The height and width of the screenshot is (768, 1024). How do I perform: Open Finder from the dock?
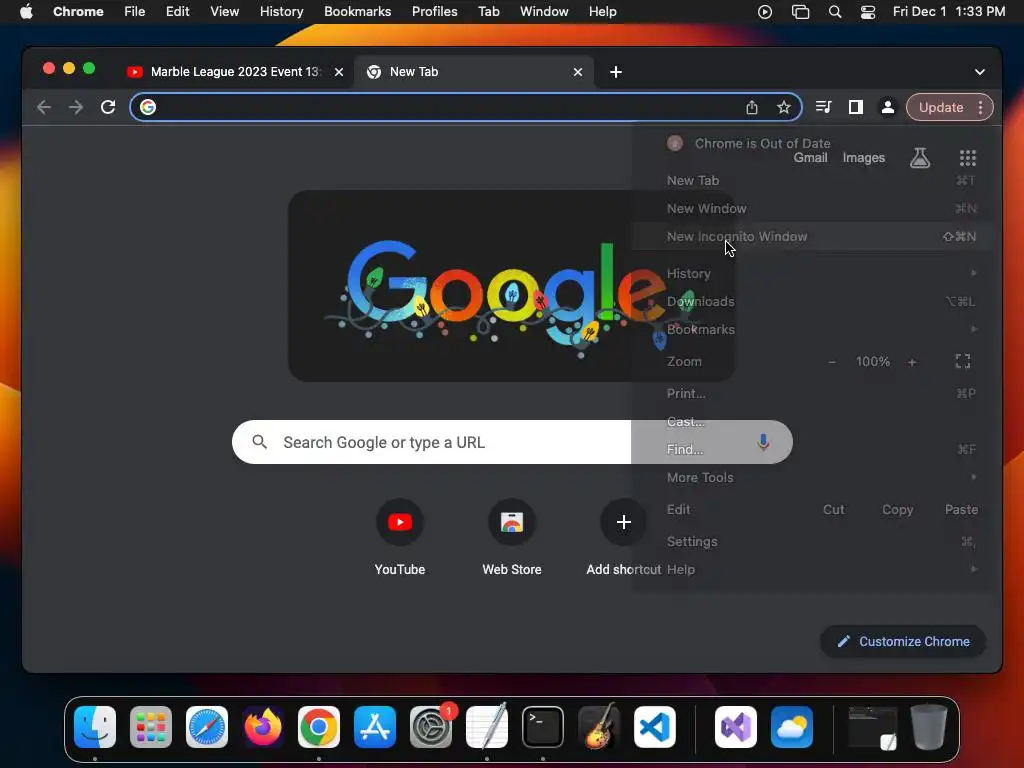pyautogui.click(x=95, y=727)
